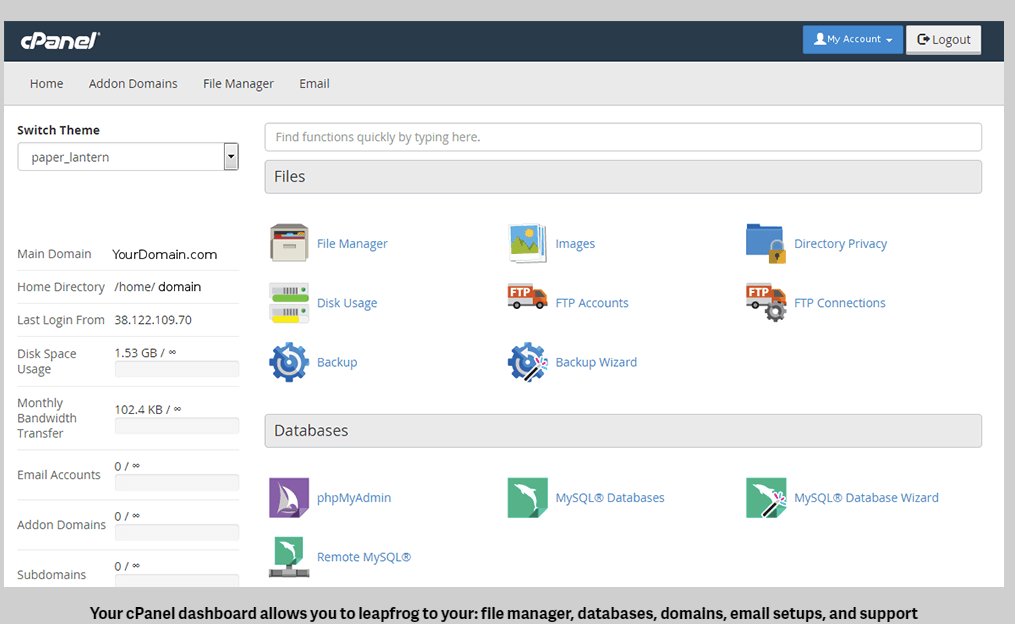1015x624 pixels.
Task: Open the MySQL Database Wizard icon
Action: tap(766, 497)
